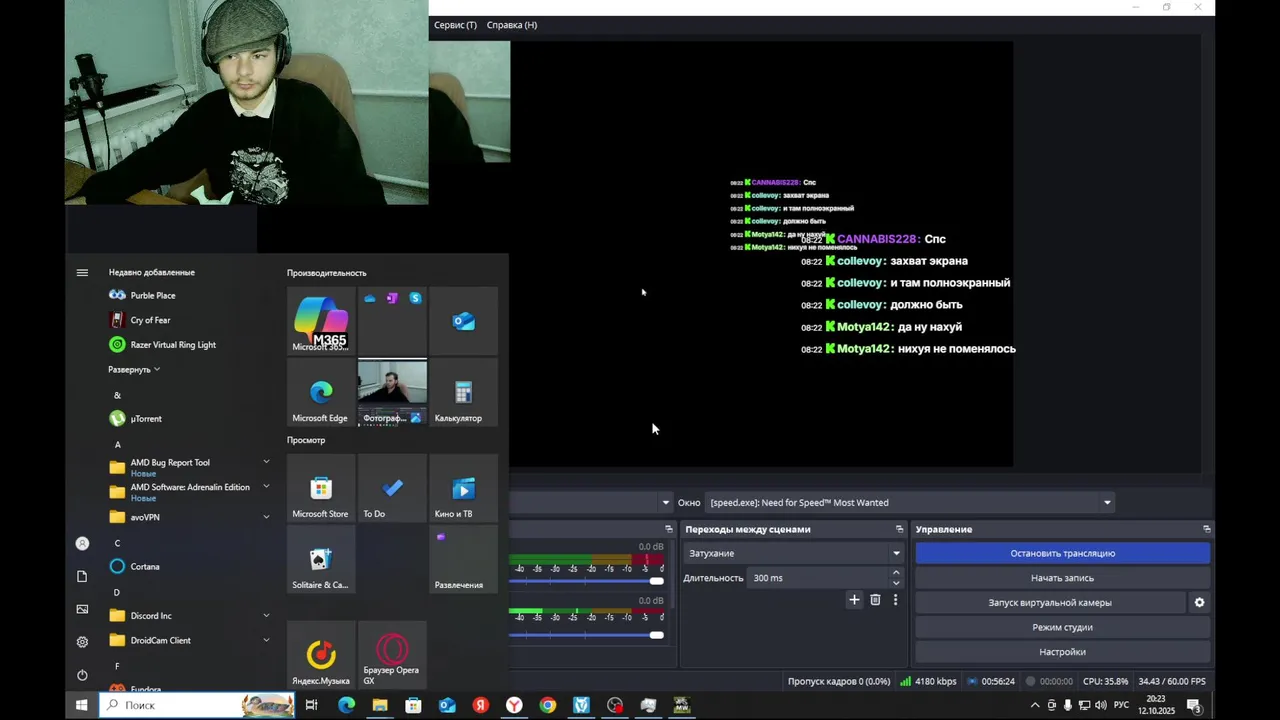The image size is (1280, 720).
Task: Open Google Chrome from the taskbar
Action: tap(547, 705)
